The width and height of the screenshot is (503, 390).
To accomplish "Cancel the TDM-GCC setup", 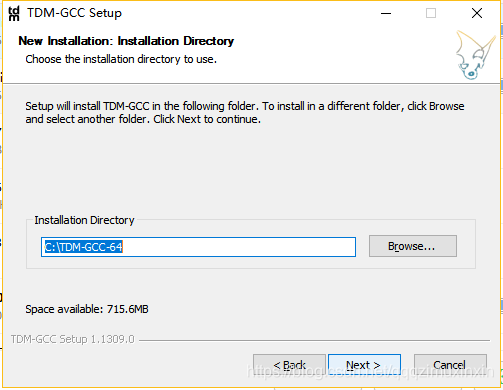I will (450, 365).
